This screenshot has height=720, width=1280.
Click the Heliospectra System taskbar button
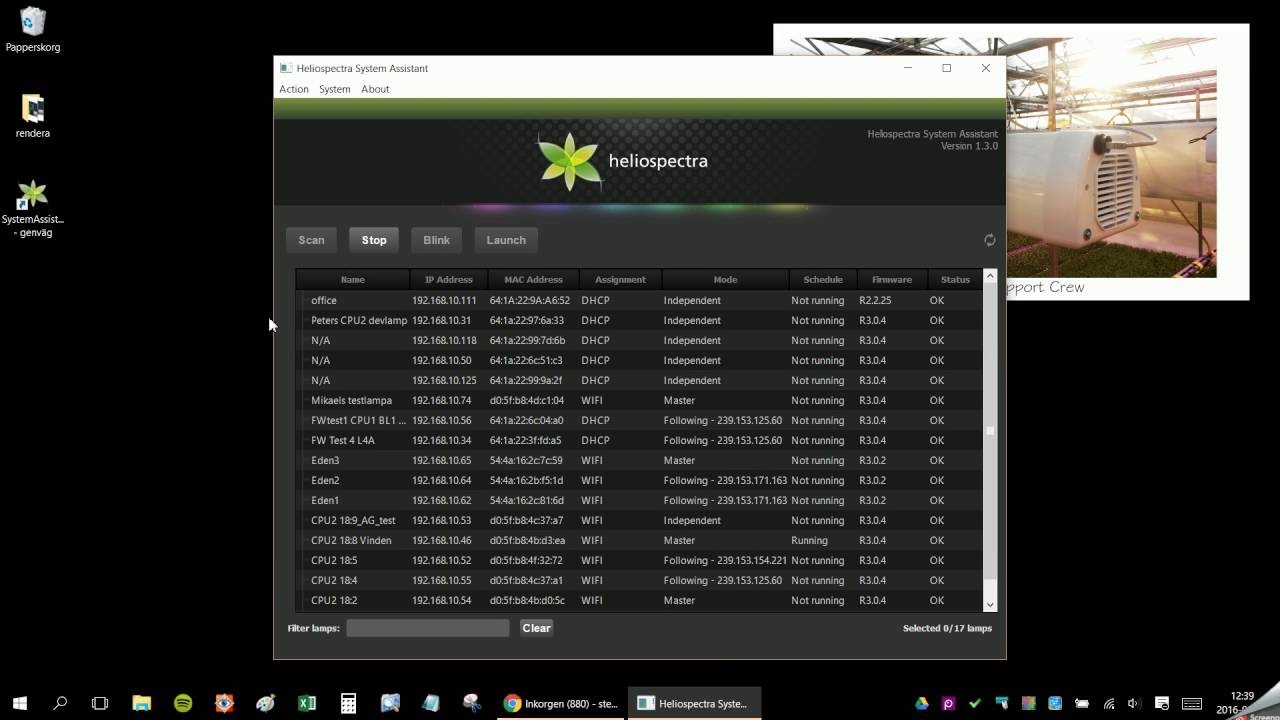point(694,703)
